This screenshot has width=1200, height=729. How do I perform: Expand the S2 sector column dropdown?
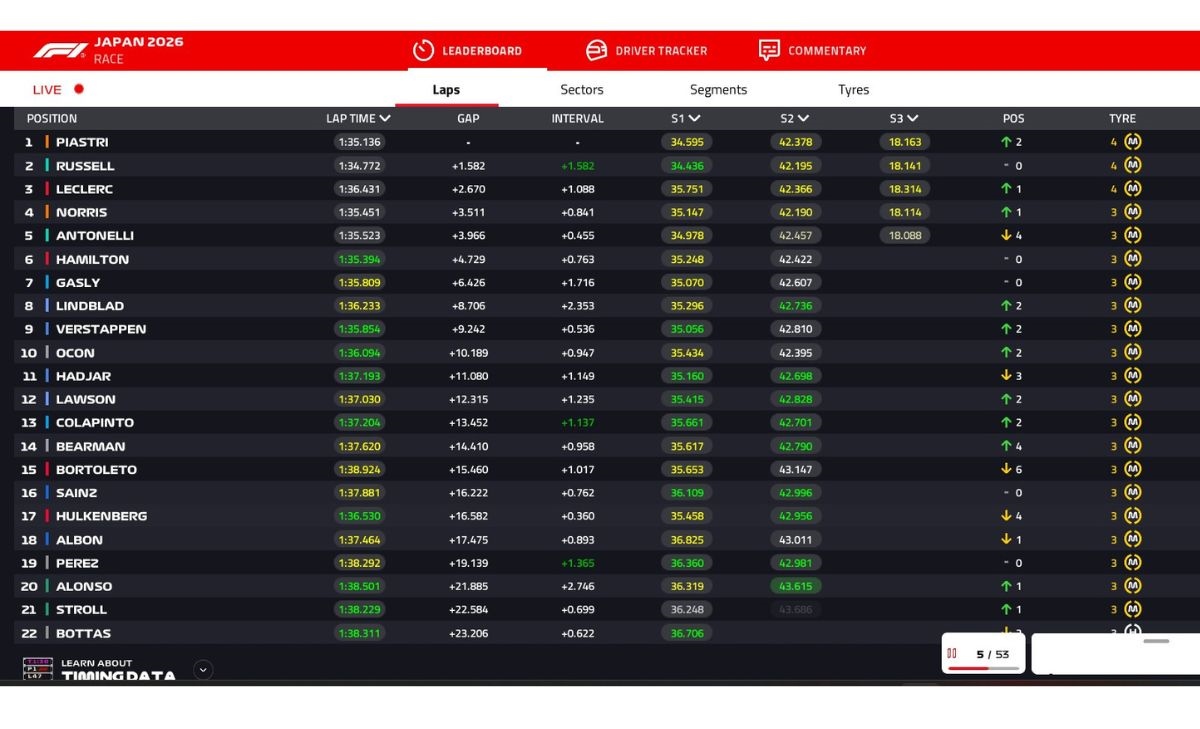coord(803,119)
